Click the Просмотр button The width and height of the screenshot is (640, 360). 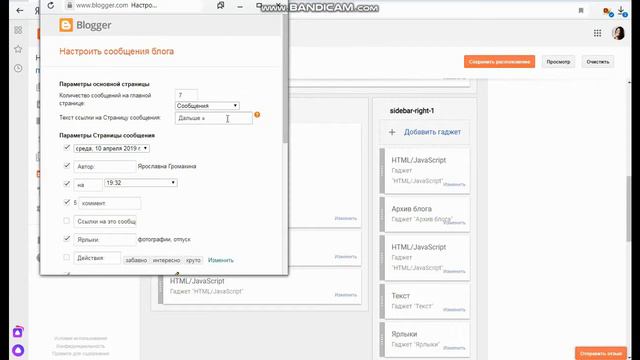[558, 62]
